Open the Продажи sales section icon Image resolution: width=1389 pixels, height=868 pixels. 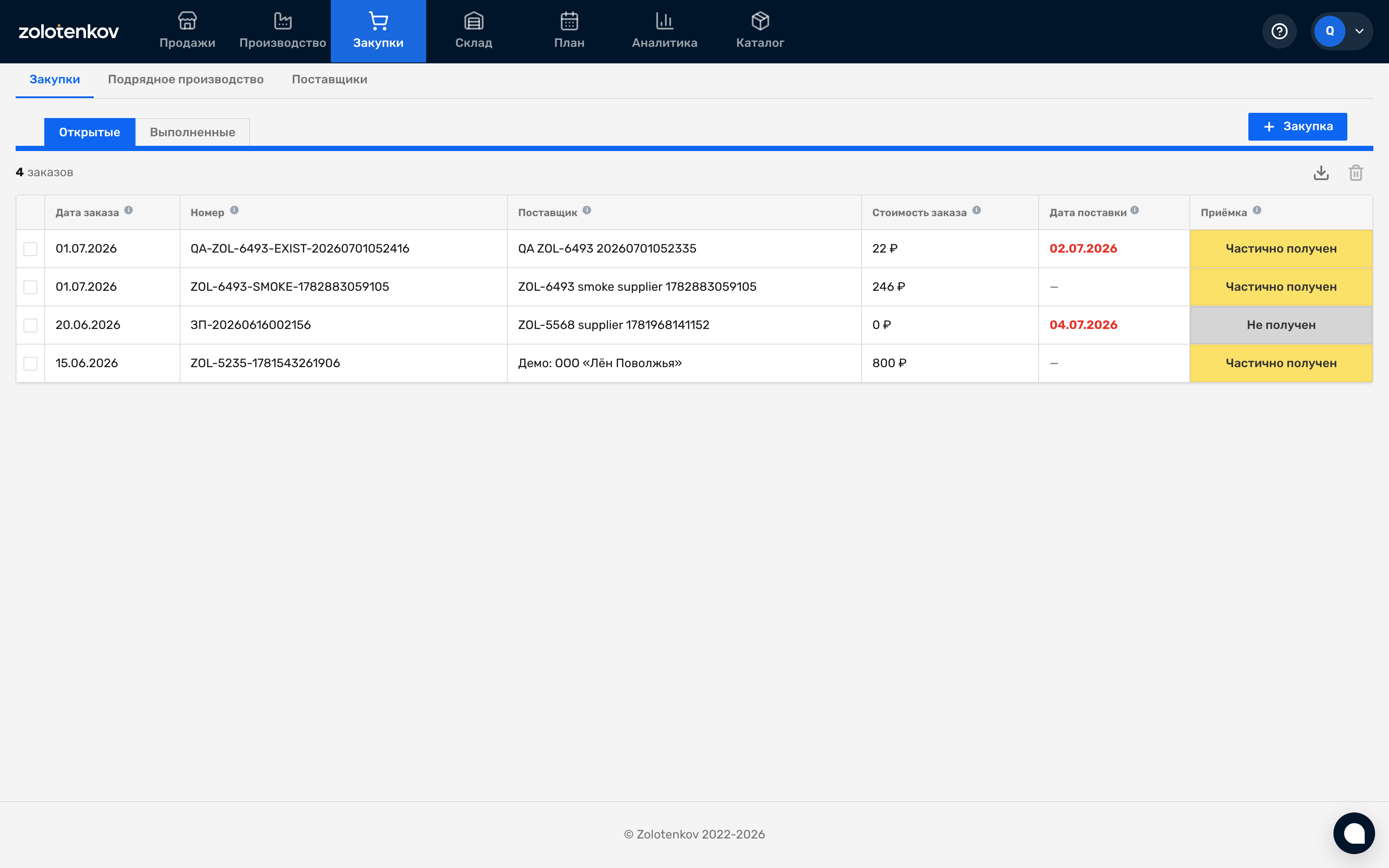(x=187, y=21)
